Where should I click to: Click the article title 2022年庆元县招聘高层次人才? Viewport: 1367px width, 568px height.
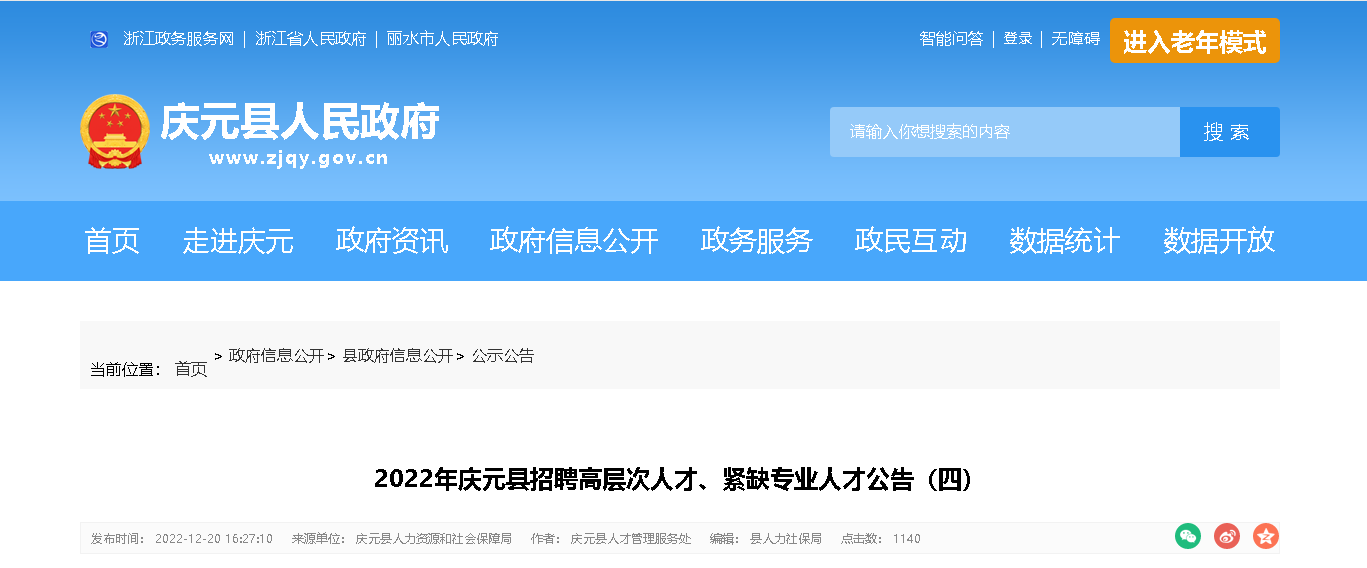tap(673, 479)
